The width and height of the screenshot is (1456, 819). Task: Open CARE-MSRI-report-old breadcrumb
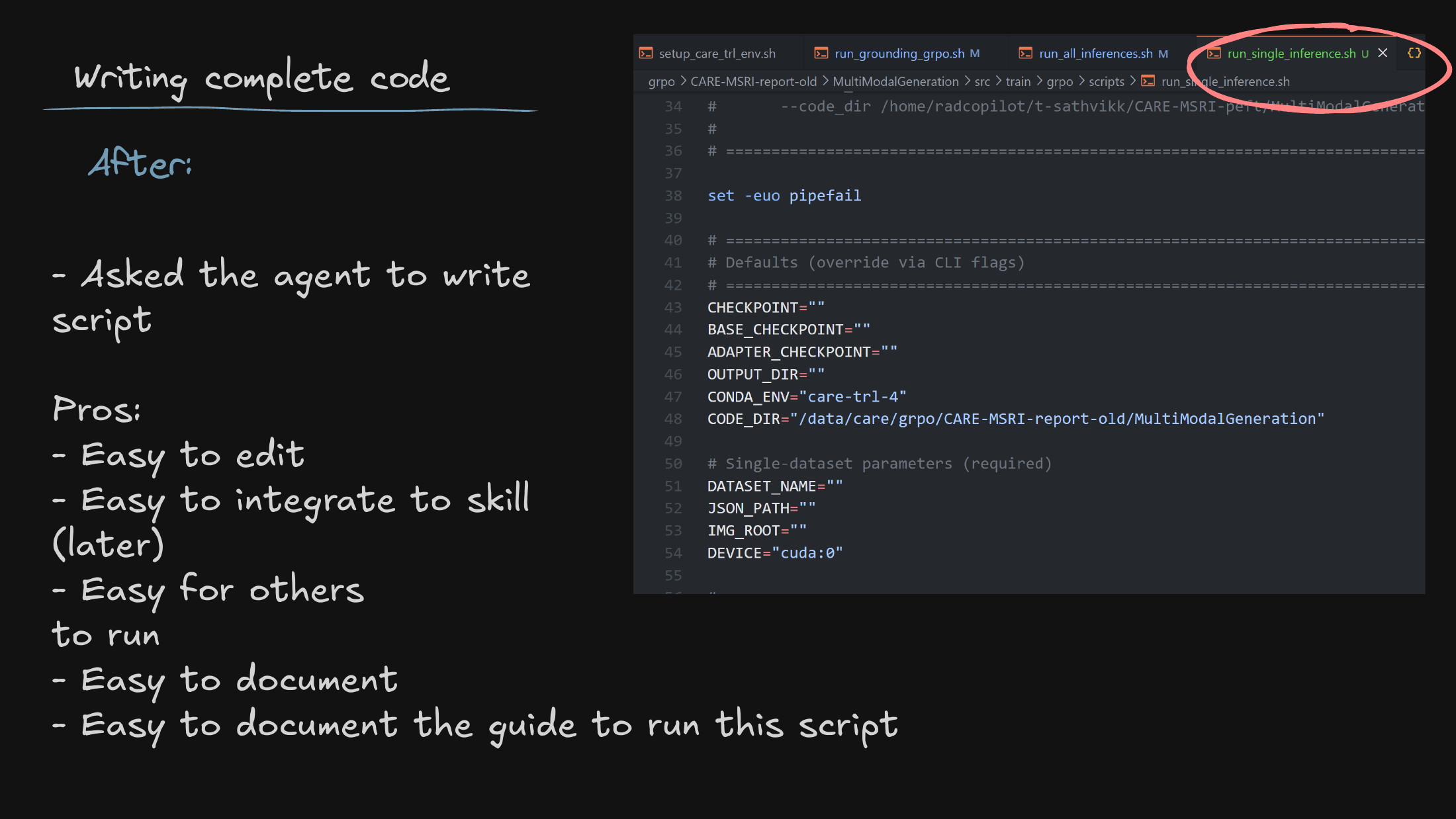tap(753, 81)
